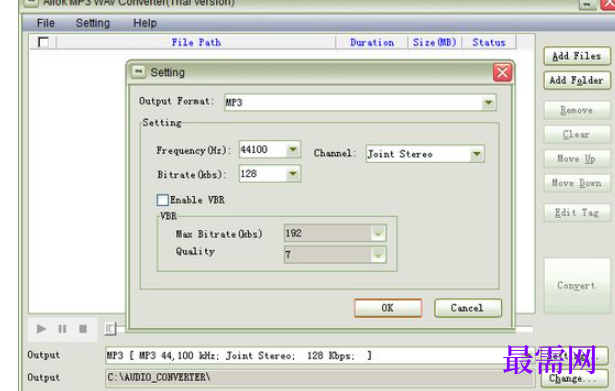Click the playback seek slider handle
Screen dimensions: 615x391
point(111,329)
